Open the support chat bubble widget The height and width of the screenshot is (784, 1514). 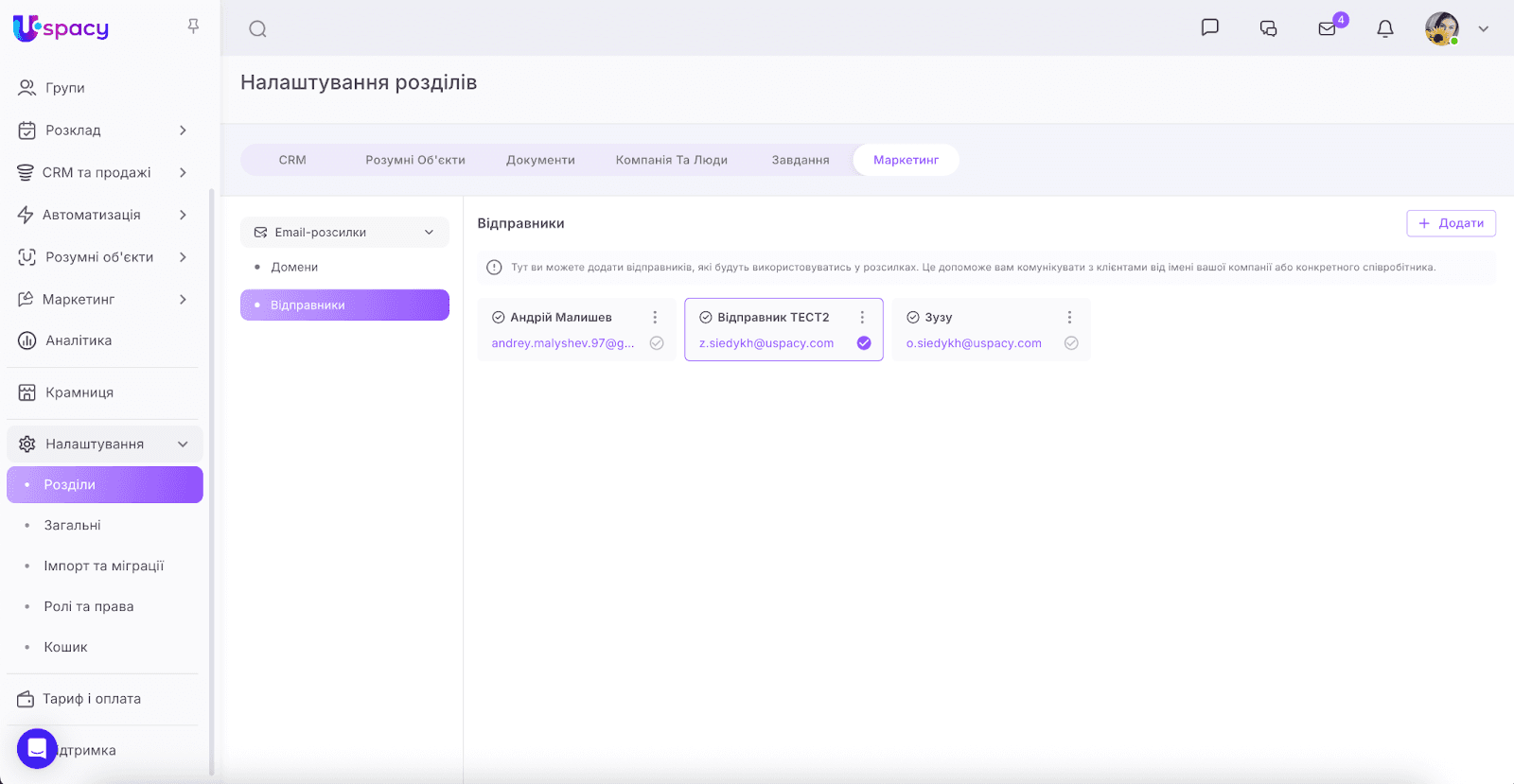37,749
